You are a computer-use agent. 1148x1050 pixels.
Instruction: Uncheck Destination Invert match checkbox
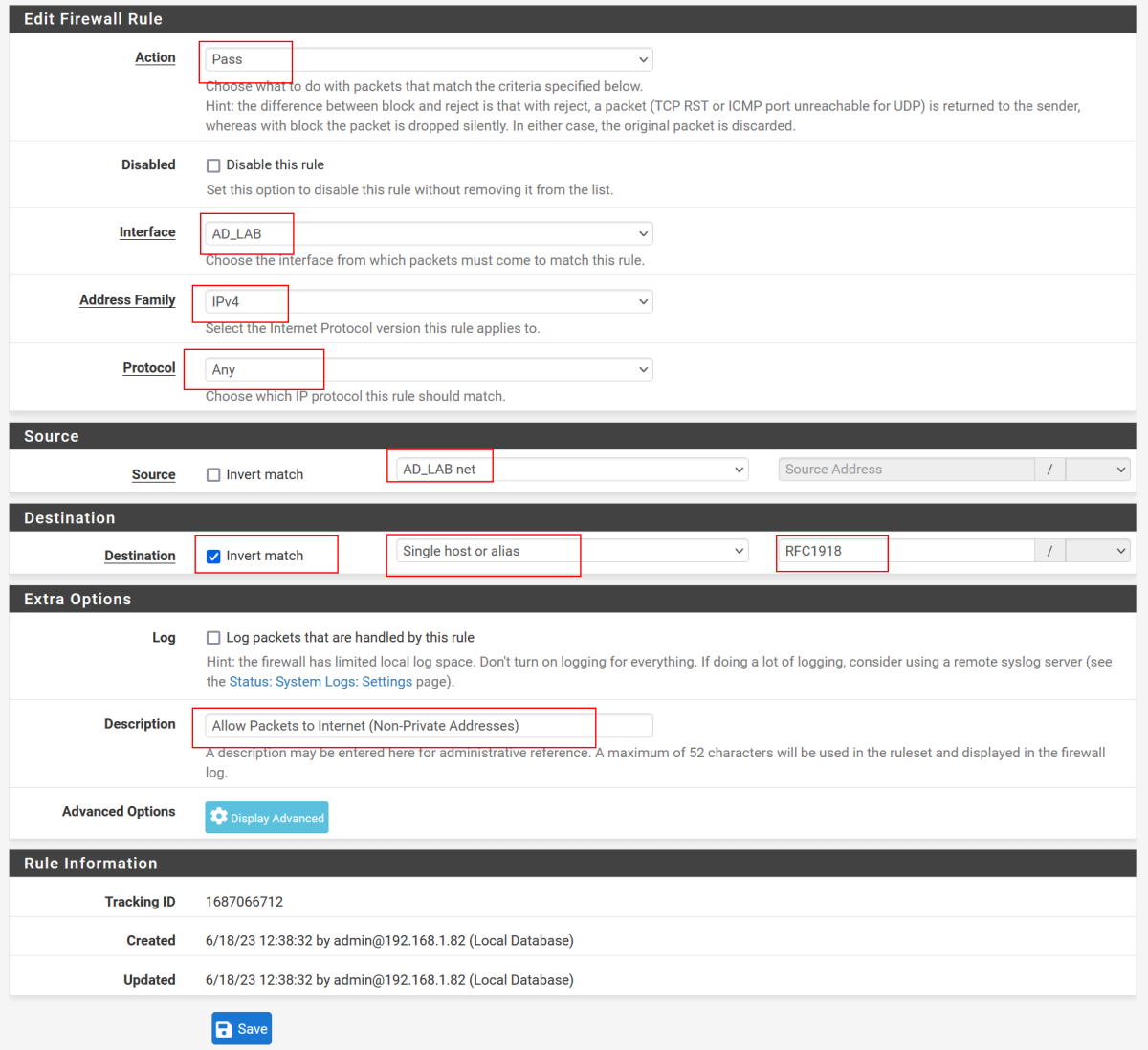(213, 557)
